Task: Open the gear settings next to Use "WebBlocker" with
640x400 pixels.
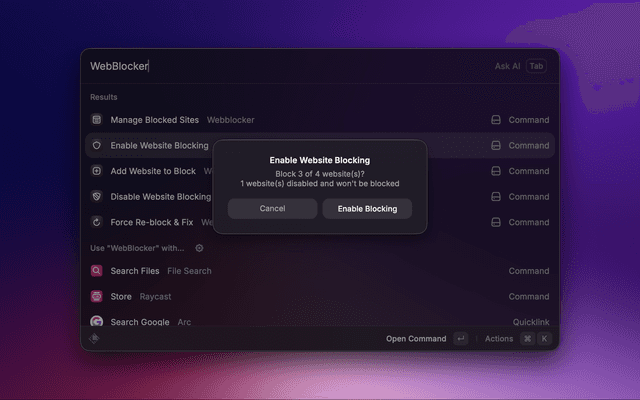Action: click(x=199, y=248)
